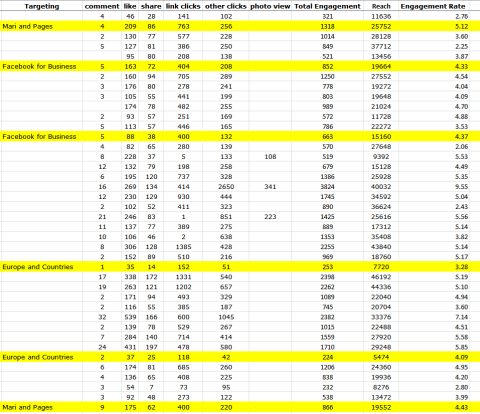Screen dimensions: 480x414
Task: Select the photo view cell showing 223
Action: pyautogui.click(x=270, y=217)
